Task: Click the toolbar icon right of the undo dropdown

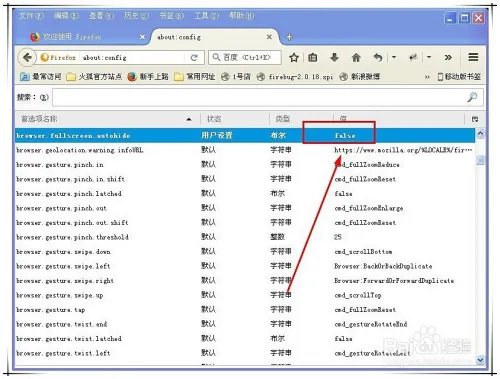Action: (x=413, y=57)
